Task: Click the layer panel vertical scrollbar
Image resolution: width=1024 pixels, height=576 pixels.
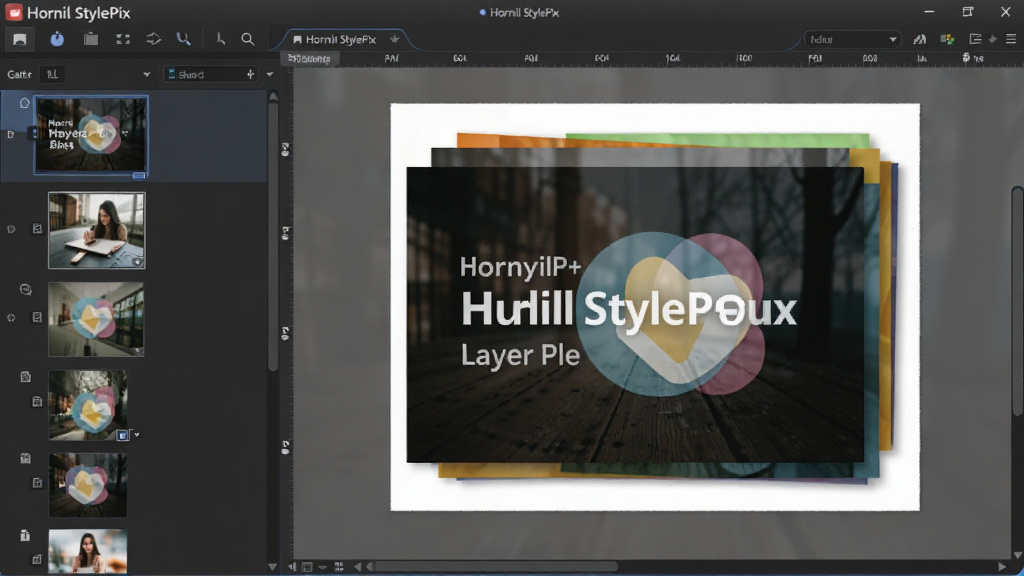Action: [273, 236]
